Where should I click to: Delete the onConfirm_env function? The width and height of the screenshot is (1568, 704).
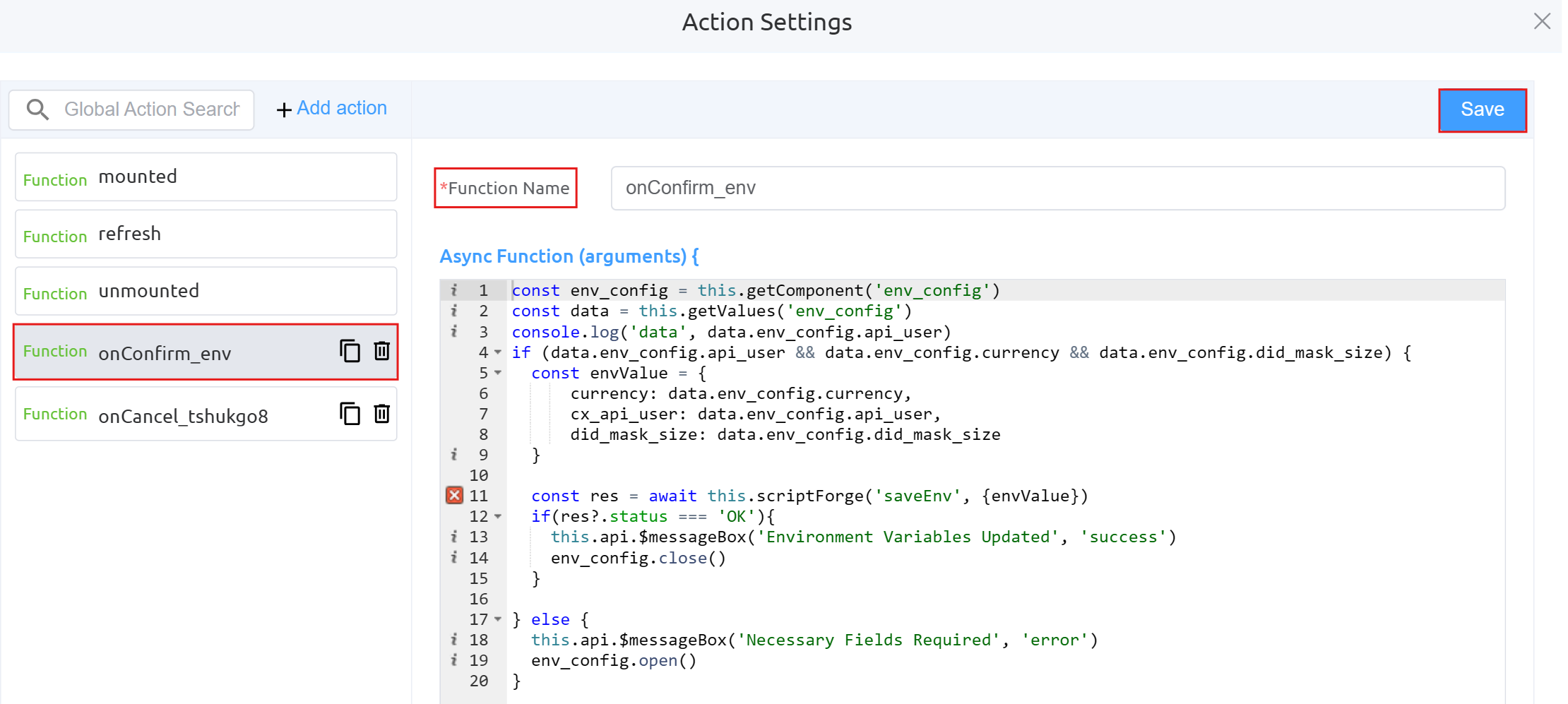381,351
